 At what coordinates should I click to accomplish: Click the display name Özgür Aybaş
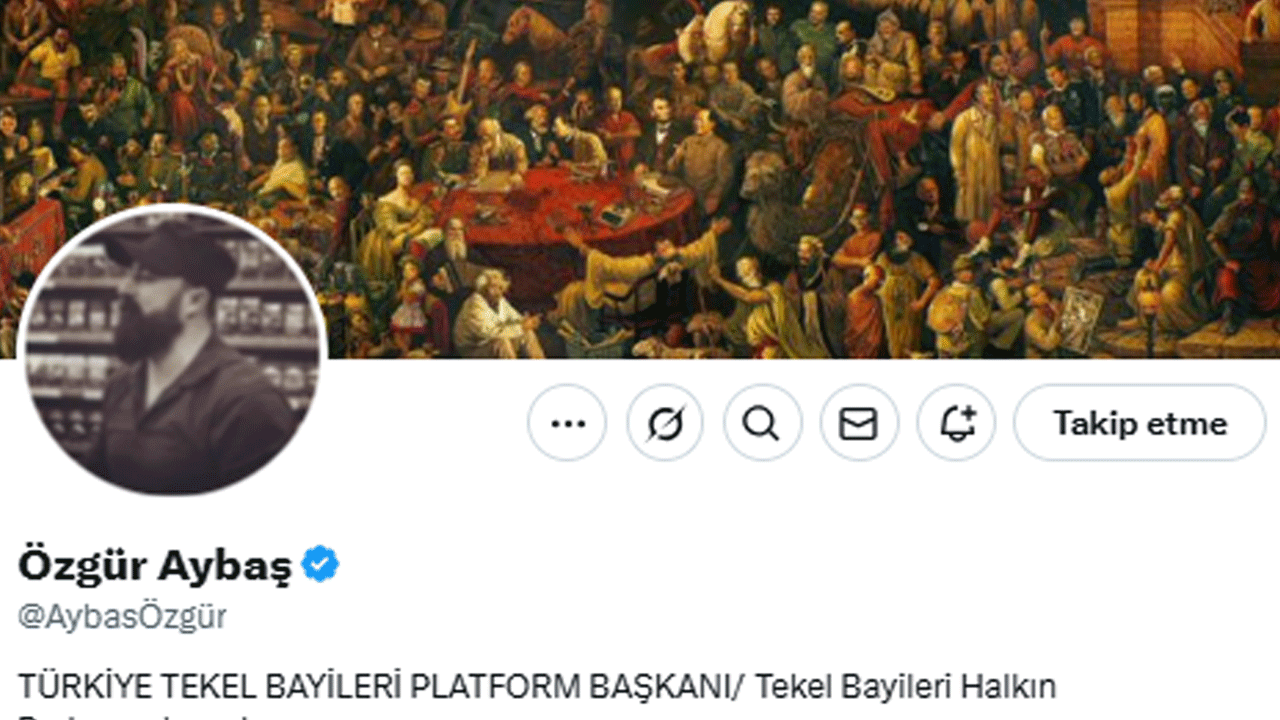tap(155, 565)
